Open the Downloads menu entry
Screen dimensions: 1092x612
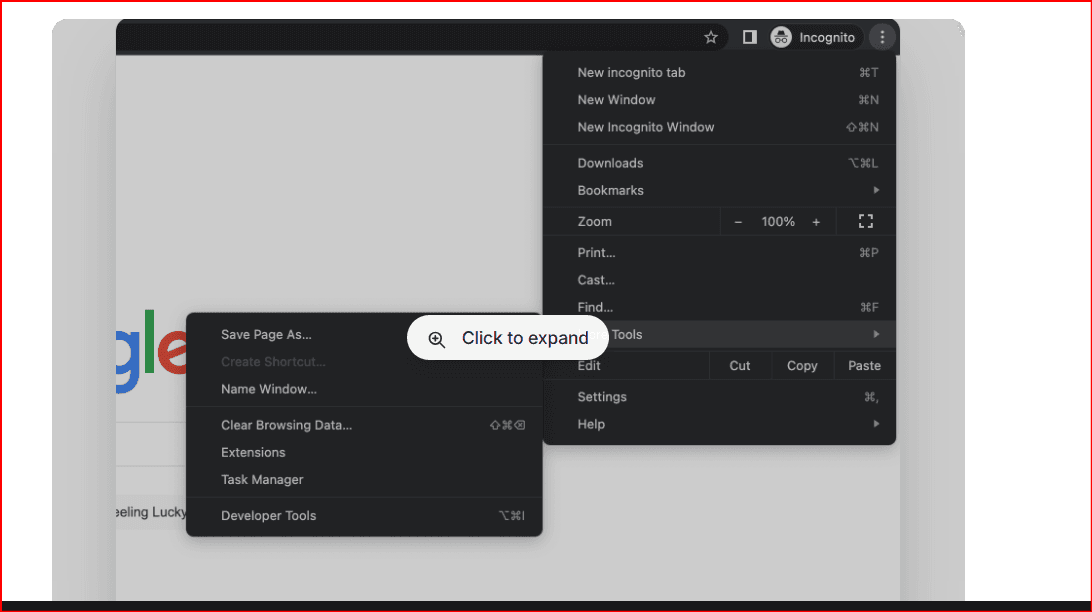tap(610, 163)
